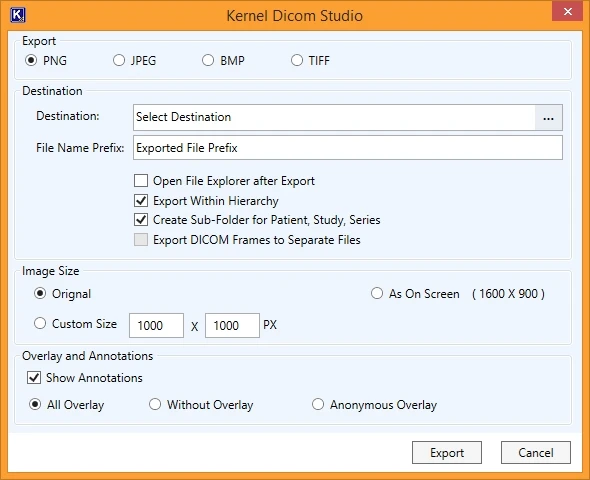Close the Kernel Dicom Studio dialog
This screenshot has width=590, height=480.
pos(568,11)
